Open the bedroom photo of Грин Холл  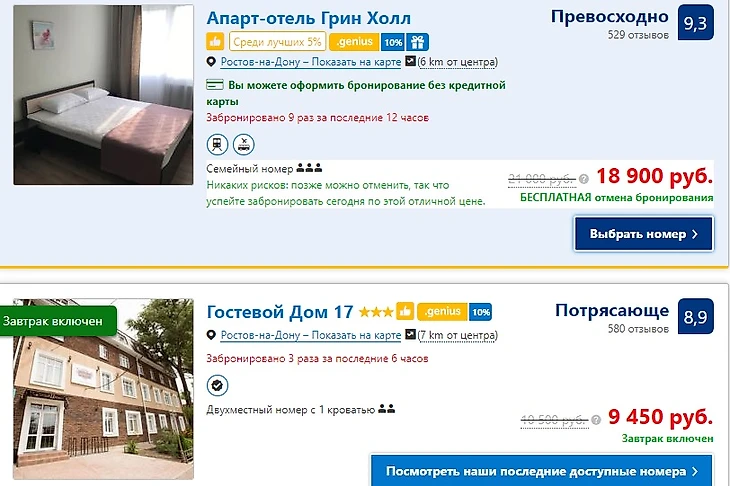pos(103,95)
